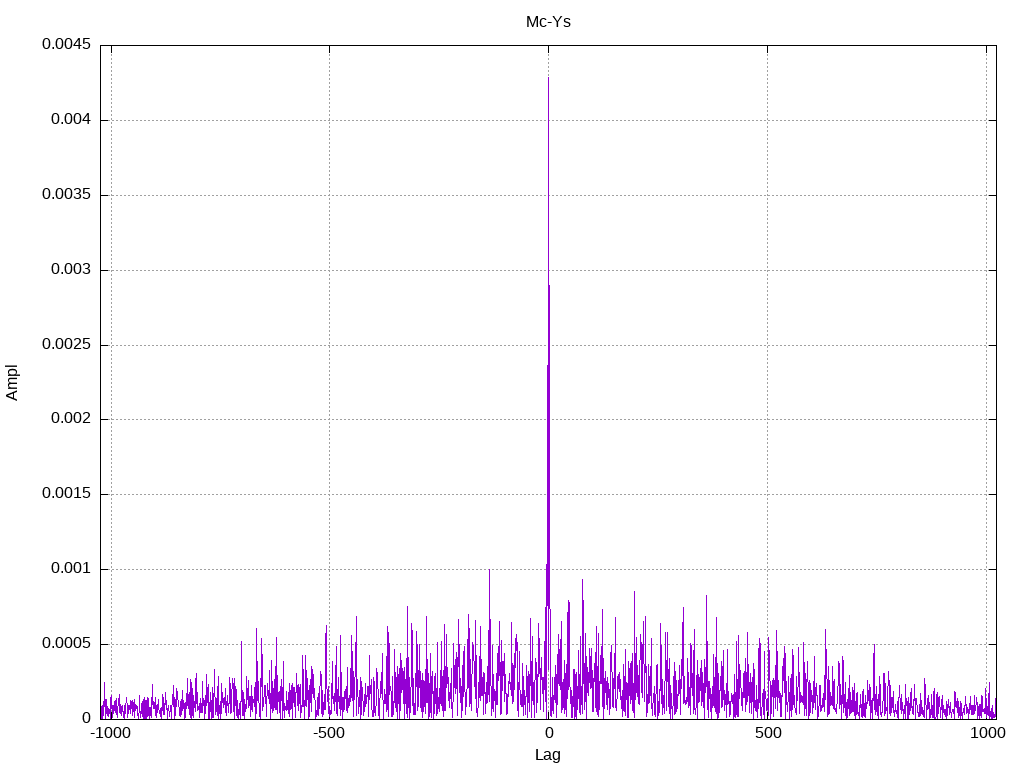Screen dimensions: 1024x768
Task: Select the 0.0025 y-axis tick label
Action: (x=66, y=345)
